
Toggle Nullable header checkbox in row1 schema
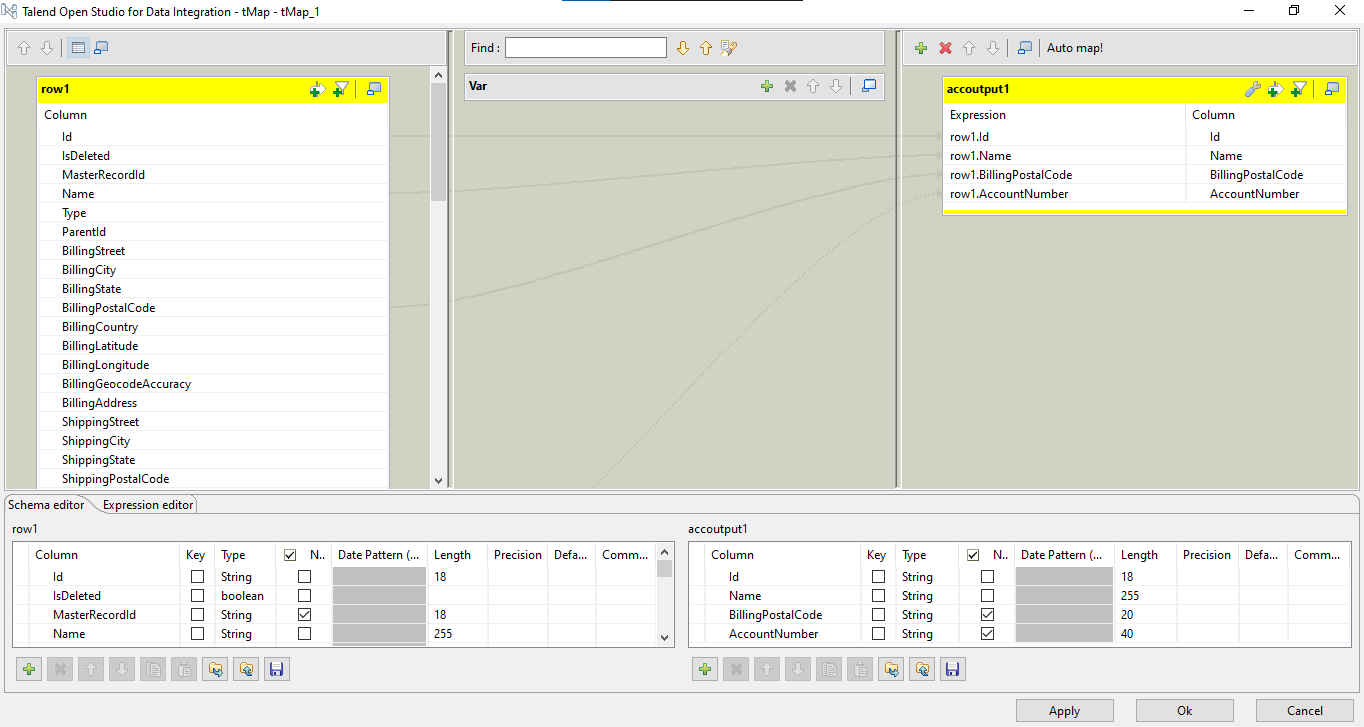290,555
